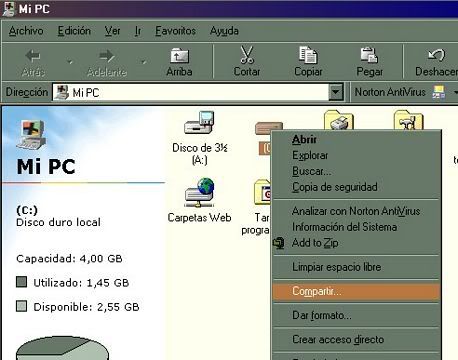
Task: Choose Add to Zip
Action: 356,243
